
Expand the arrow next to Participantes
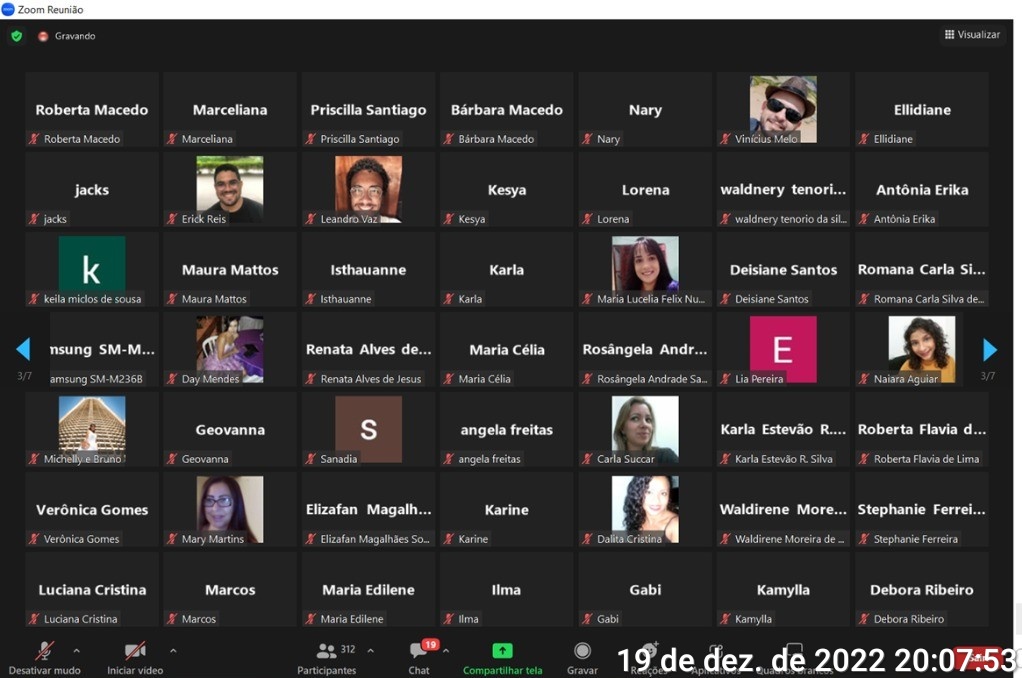[x=370, y=650]
